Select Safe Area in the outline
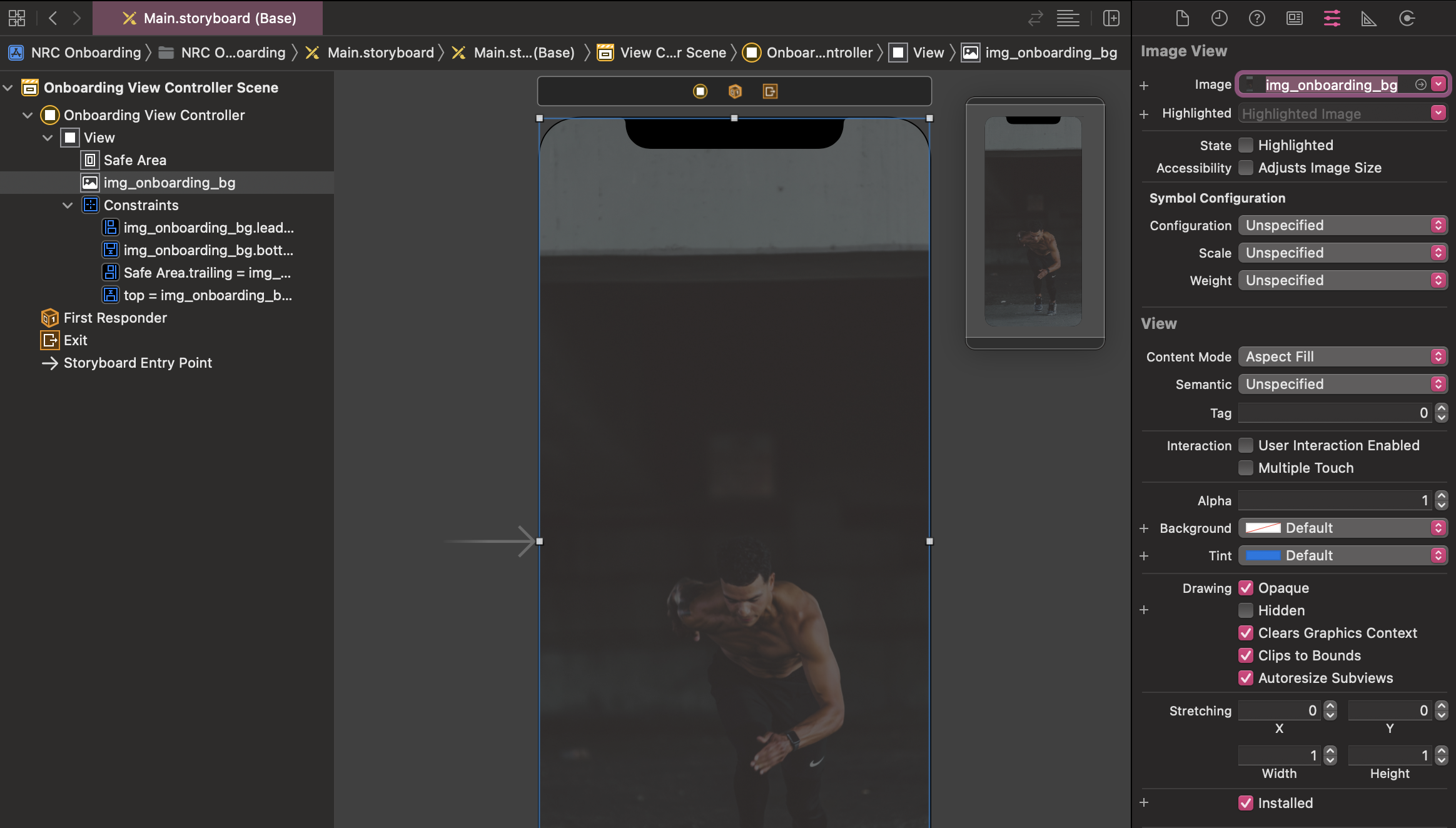1456x828 pixels. point(134,160)
